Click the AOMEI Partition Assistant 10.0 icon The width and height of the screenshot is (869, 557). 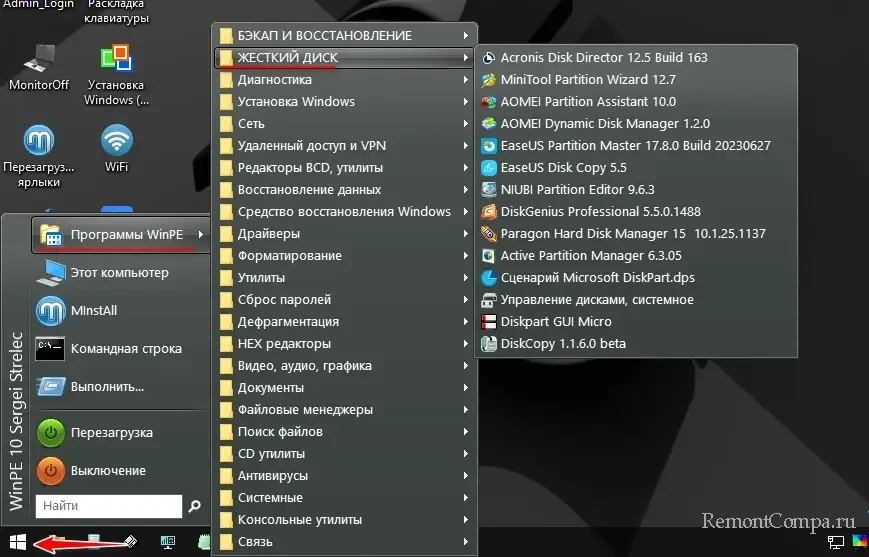[489, 102]
